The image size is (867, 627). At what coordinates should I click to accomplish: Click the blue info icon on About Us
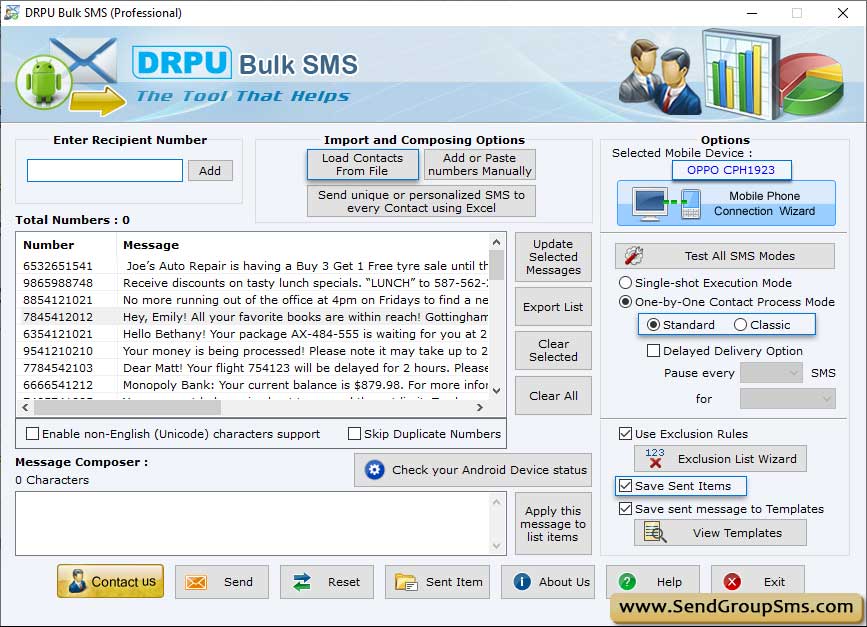(521, 582)
